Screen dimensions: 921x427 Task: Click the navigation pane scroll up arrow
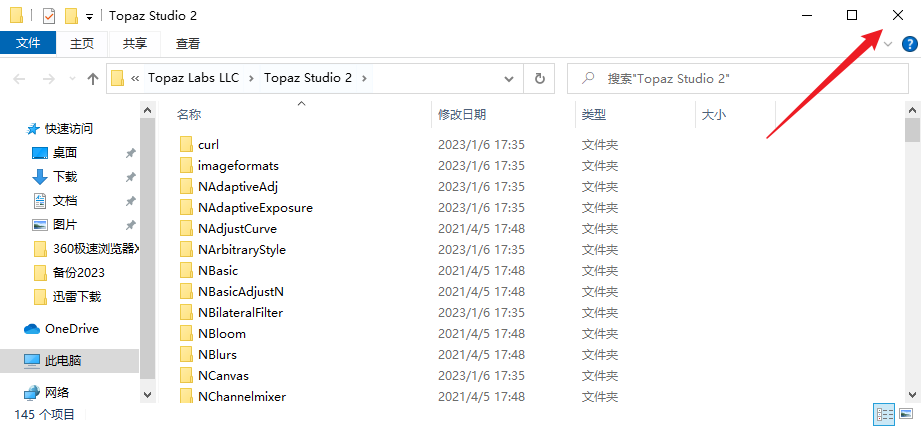pyautogui.click(x=147, y=110)
